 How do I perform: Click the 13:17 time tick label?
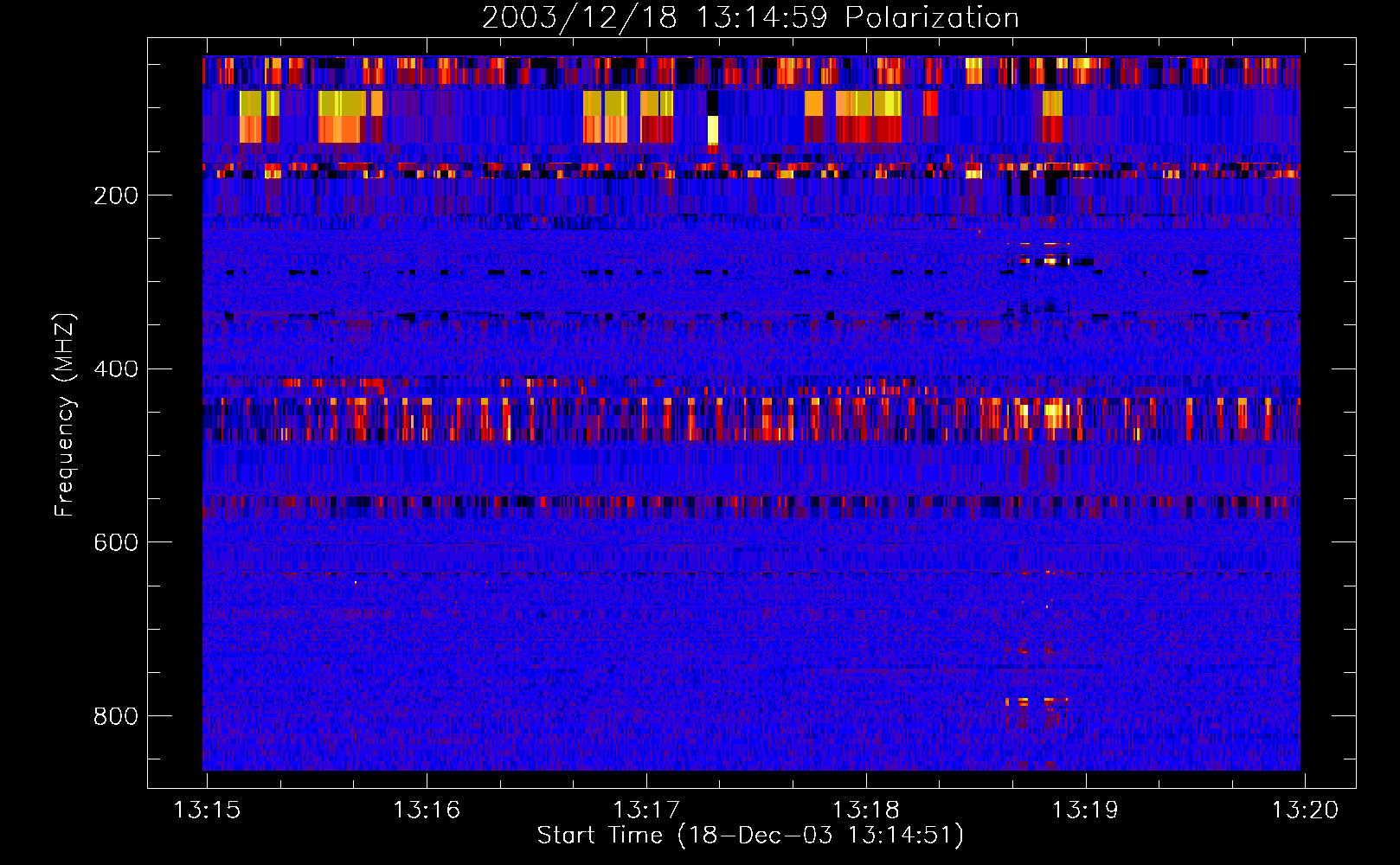click(x=646, y=811)
